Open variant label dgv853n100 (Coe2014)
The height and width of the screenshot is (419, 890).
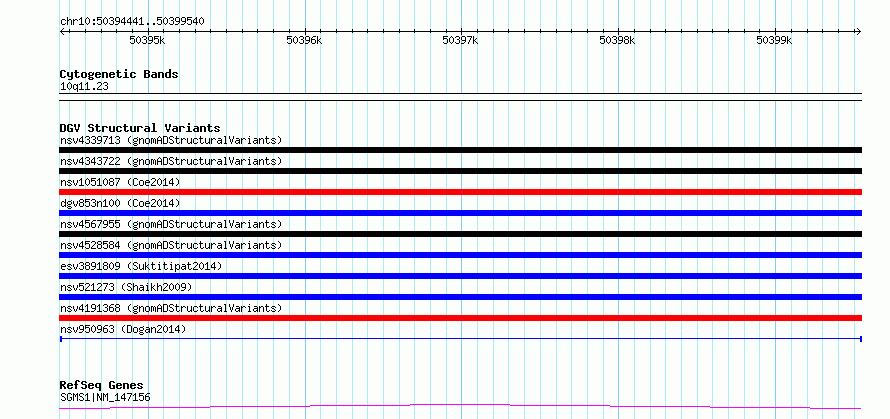coord(120,203)
